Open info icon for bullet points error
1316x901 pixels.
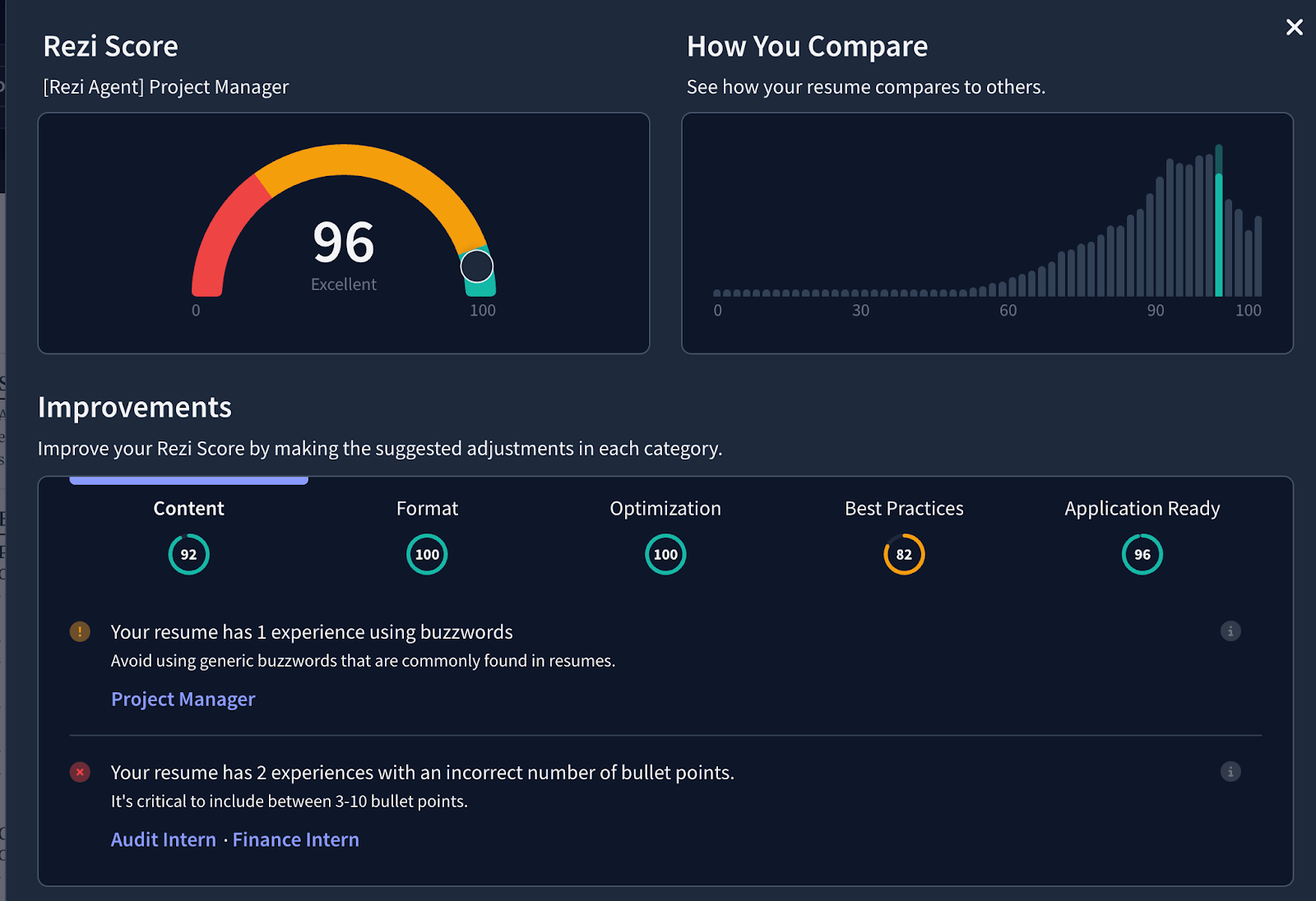click(1230, 772)
